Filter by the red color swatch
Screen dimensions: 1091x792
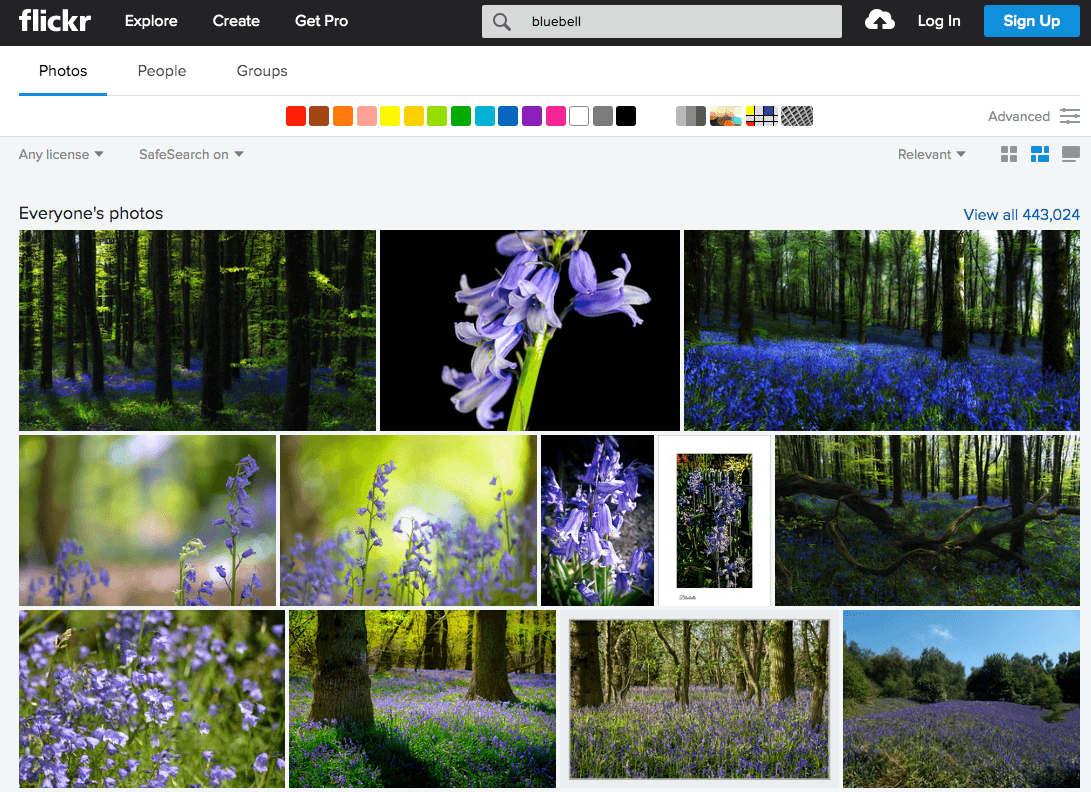tap(295, 116)
